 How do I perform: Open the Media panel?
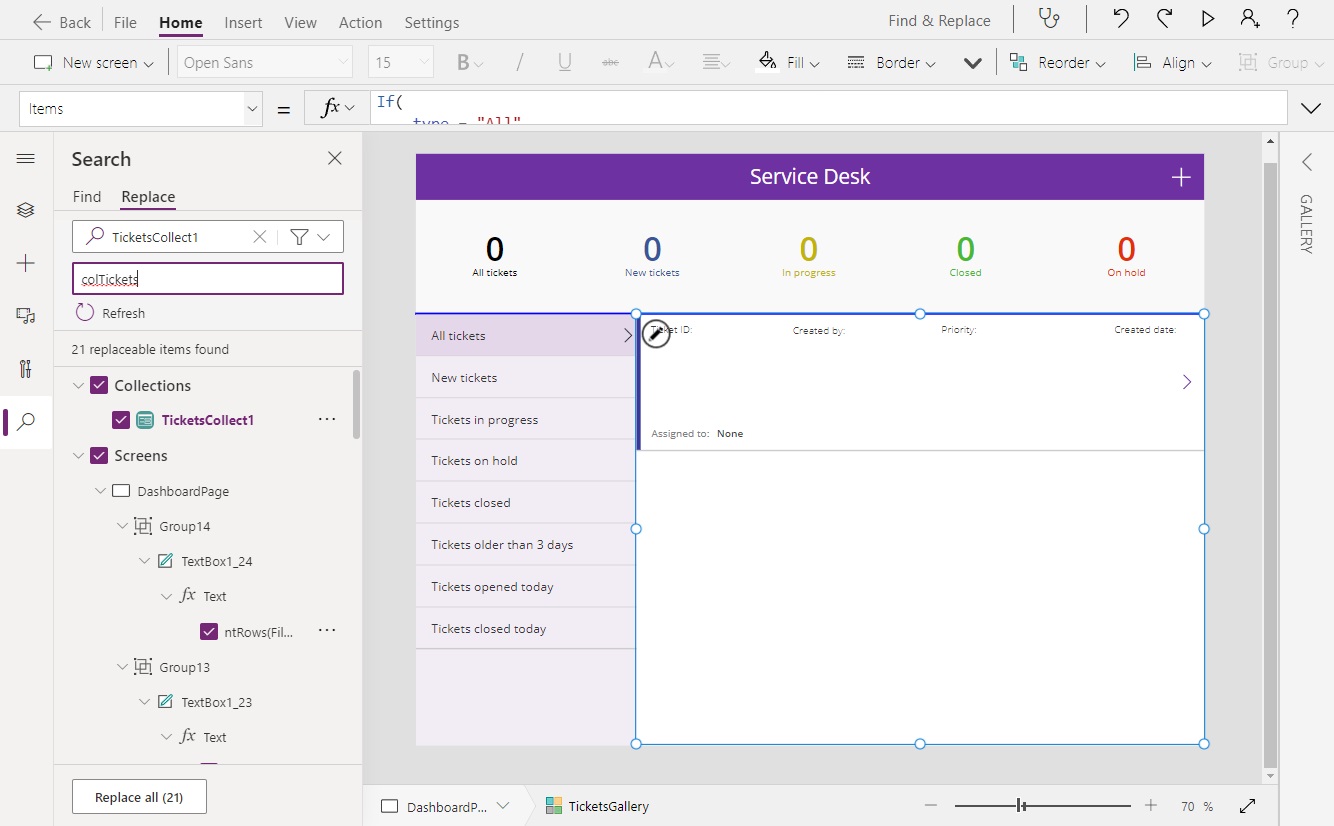[x=25, y=316]
